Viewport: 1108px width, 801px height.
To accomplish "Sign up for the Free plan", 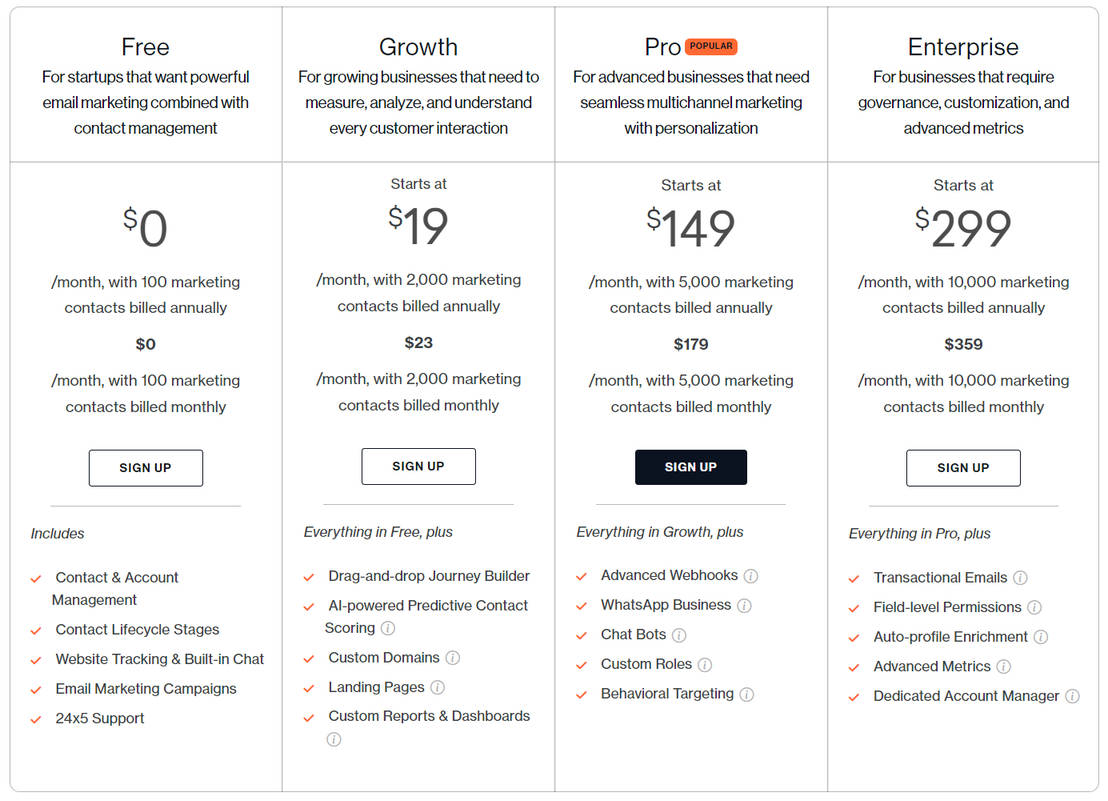I will (145, 468).
